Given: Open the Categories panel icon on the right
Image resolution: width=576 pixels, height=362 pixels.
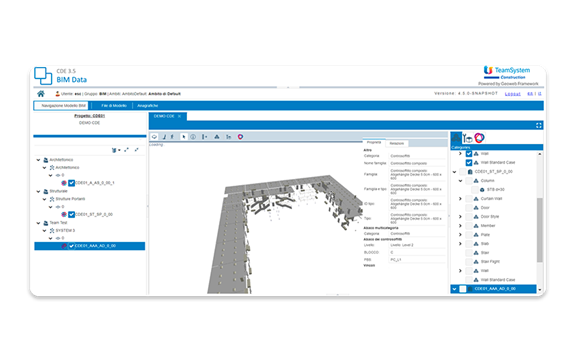Looking at the screenshot, I should coord(456,138).
